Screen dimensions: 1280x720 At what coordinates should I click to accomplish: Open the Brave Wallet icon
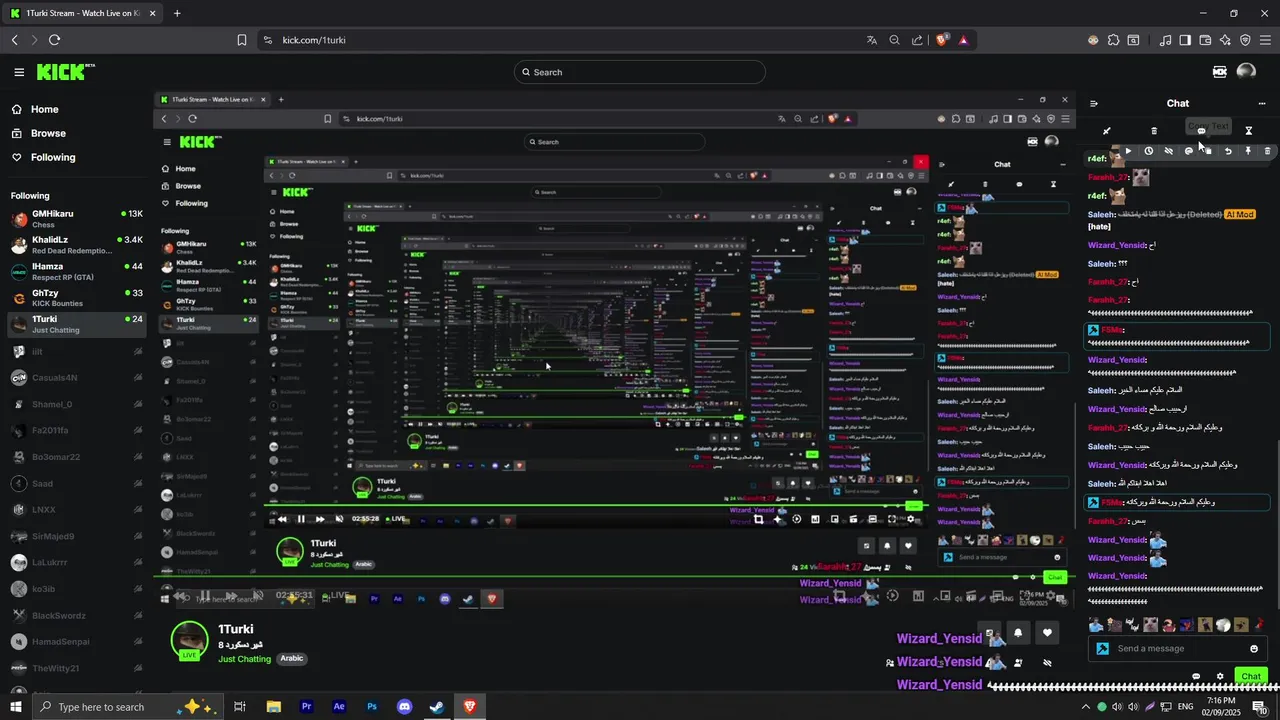[x=1206, y=40]
